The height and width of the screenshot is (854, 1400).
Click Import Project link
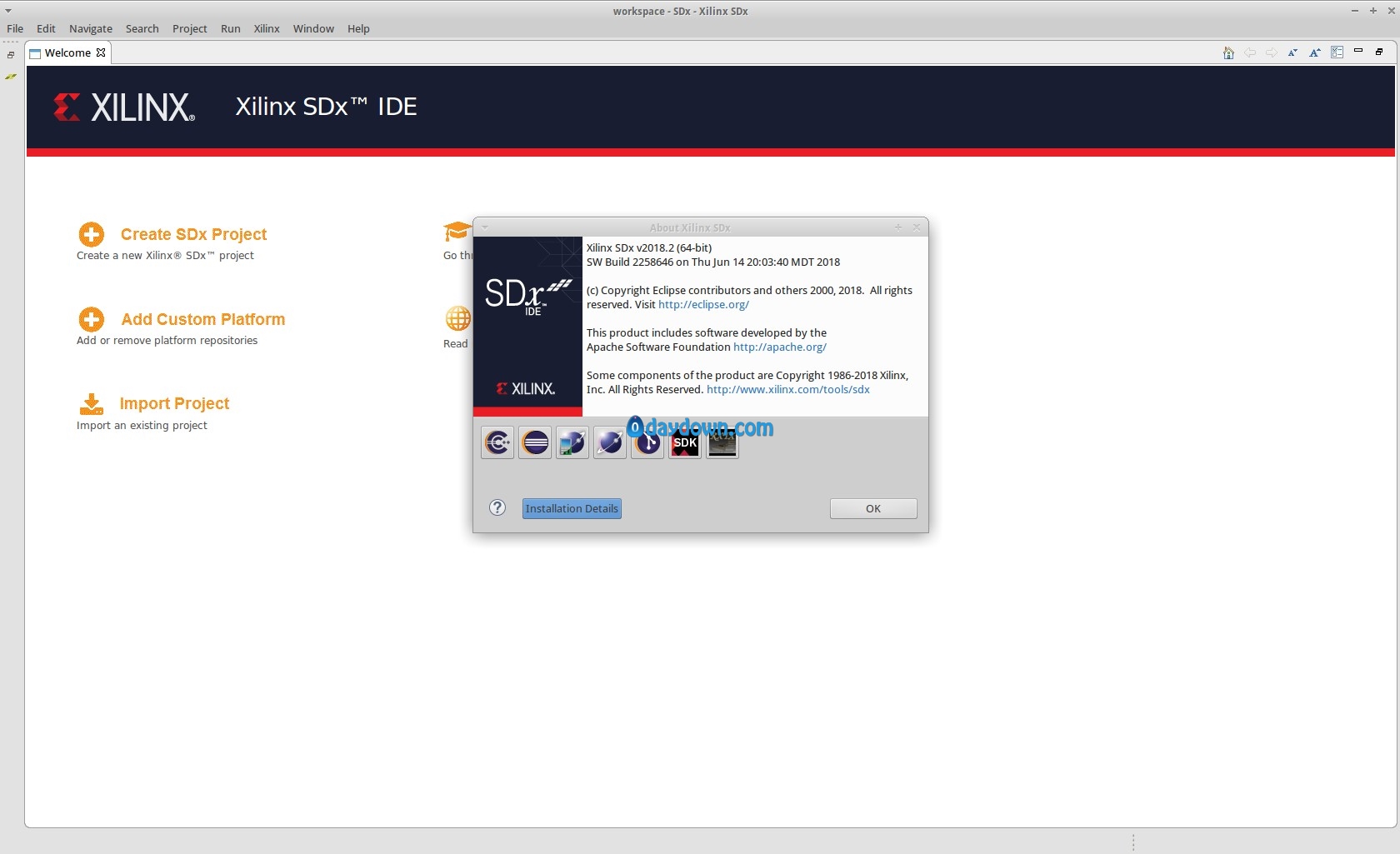coord(174,403)
